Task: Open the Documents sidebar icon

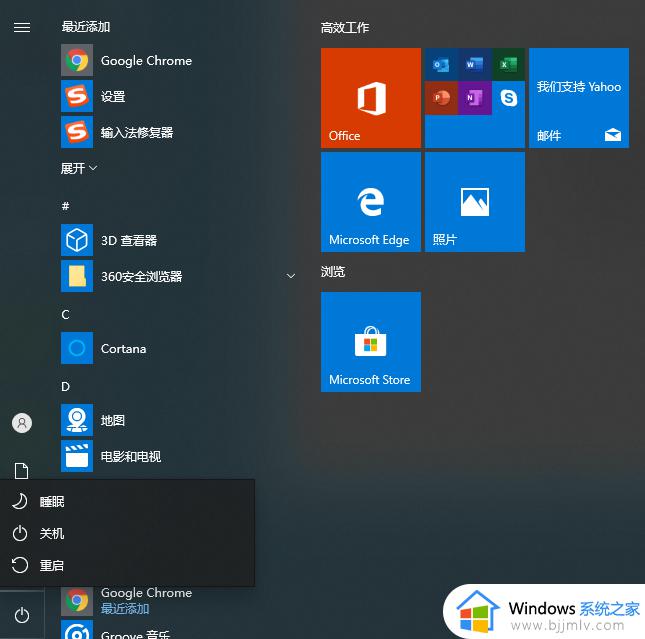Action: [x=22, y=471]
